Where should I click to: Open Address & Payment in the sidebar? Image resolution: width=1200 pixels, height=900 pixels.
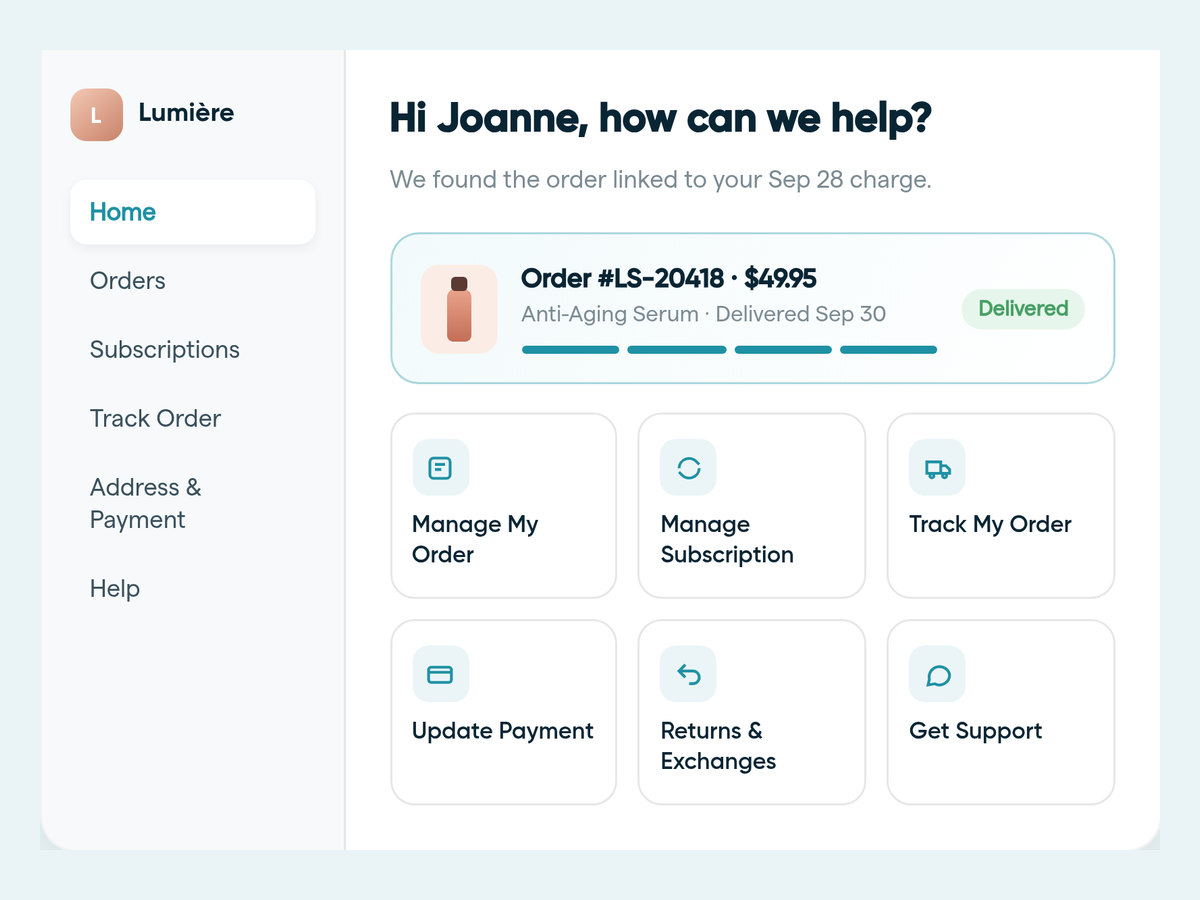pyautogui.click(x=193, y=504)
